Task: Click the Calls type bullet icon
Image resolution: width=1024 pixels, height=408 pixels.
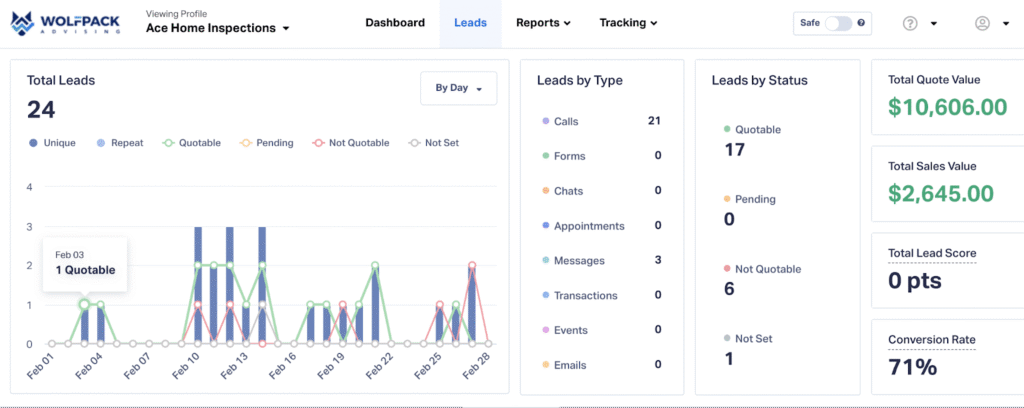Action: click(545, 121)
